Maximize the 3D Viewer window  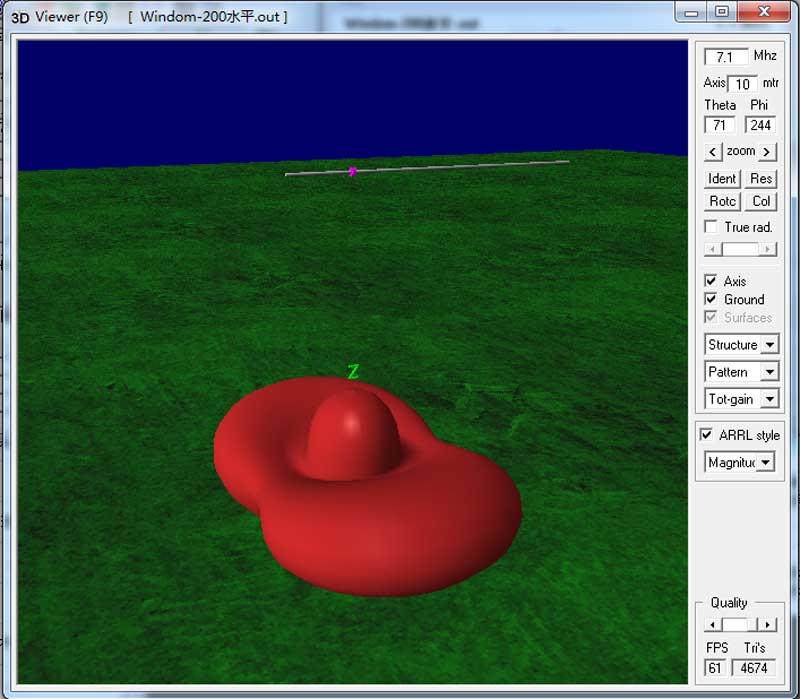[x=721, y=12]
